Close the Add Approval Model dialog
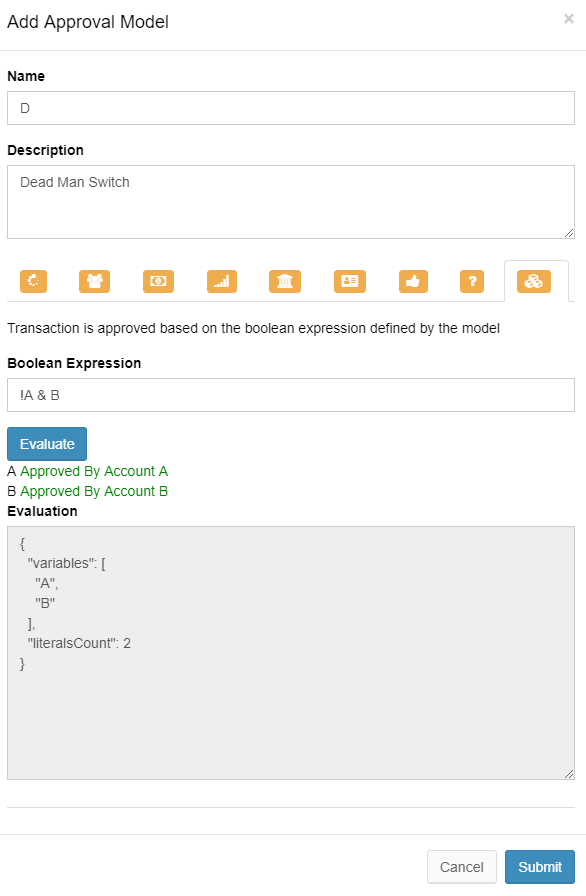Viewport: 586px width, 896px height. coord(570,18)
